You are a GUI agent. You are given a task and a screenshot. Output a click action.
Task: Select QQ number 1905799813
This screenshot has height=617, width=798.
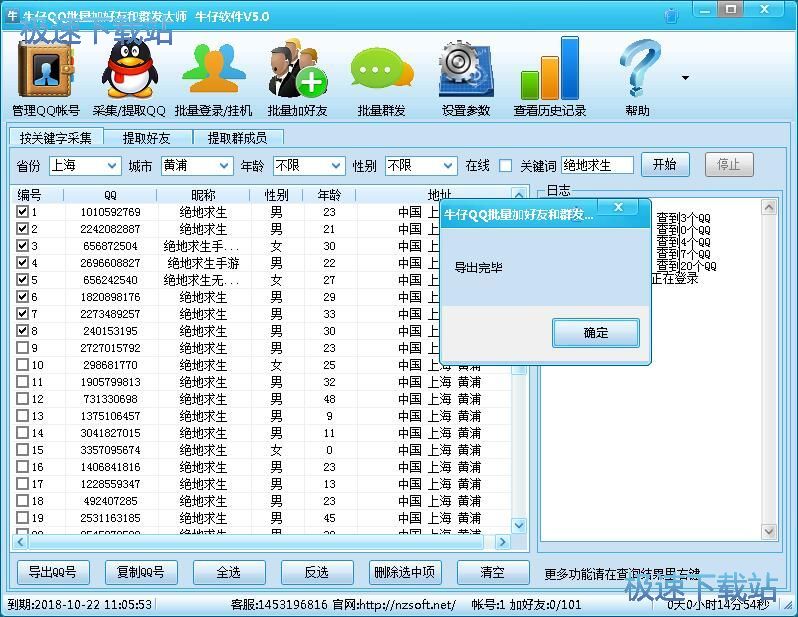(110, 382)
